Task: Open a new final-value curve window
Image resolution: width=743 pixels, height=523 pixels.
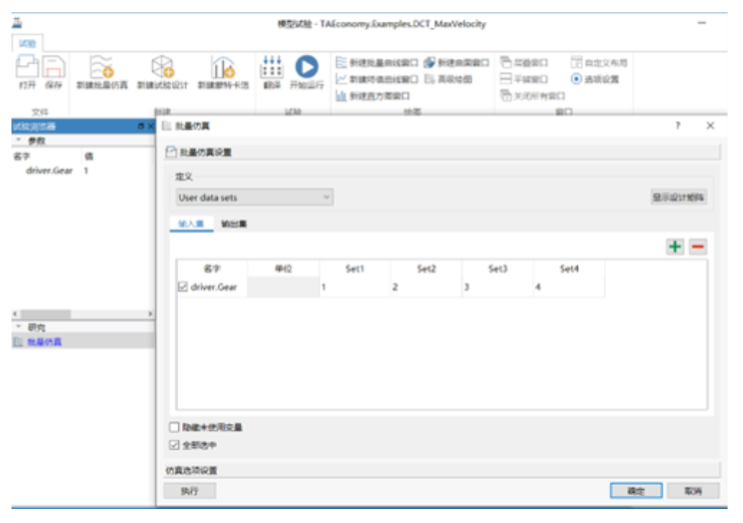Action: tap(377, 79)
